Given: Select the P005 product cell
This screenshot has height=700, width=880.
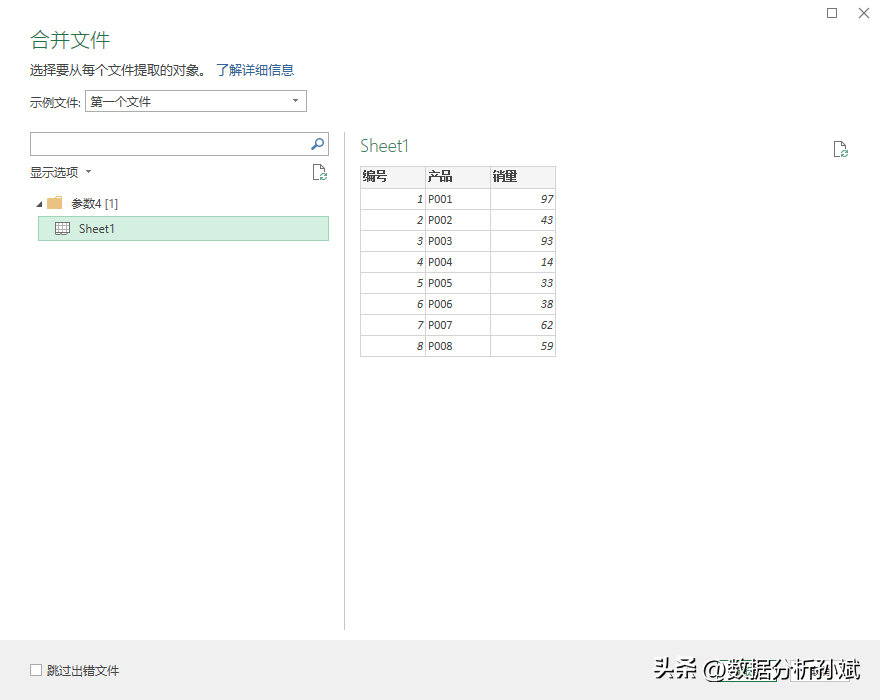Looking at the screenshot, I should [458, 283].
